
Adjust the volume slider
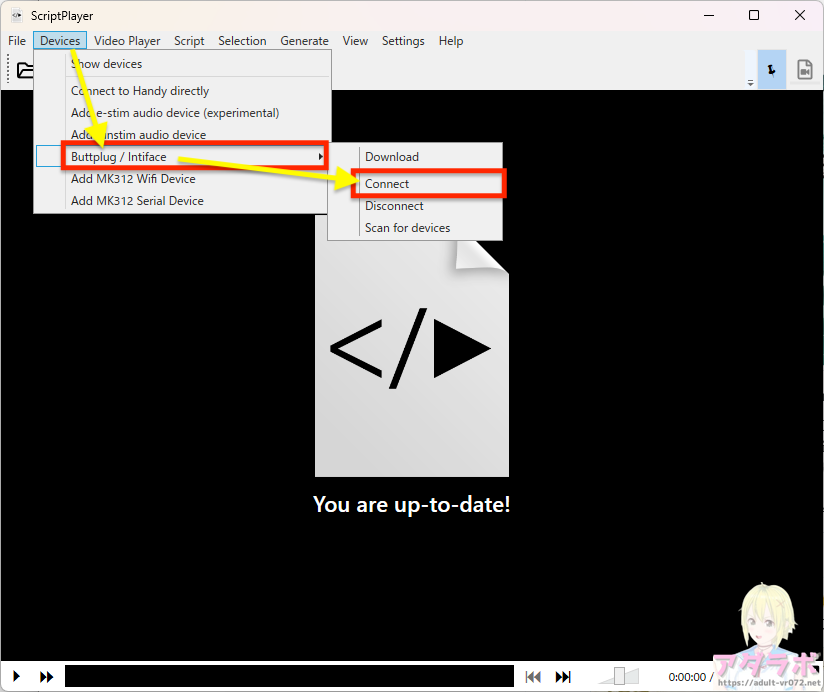click(x=620, y=677)
